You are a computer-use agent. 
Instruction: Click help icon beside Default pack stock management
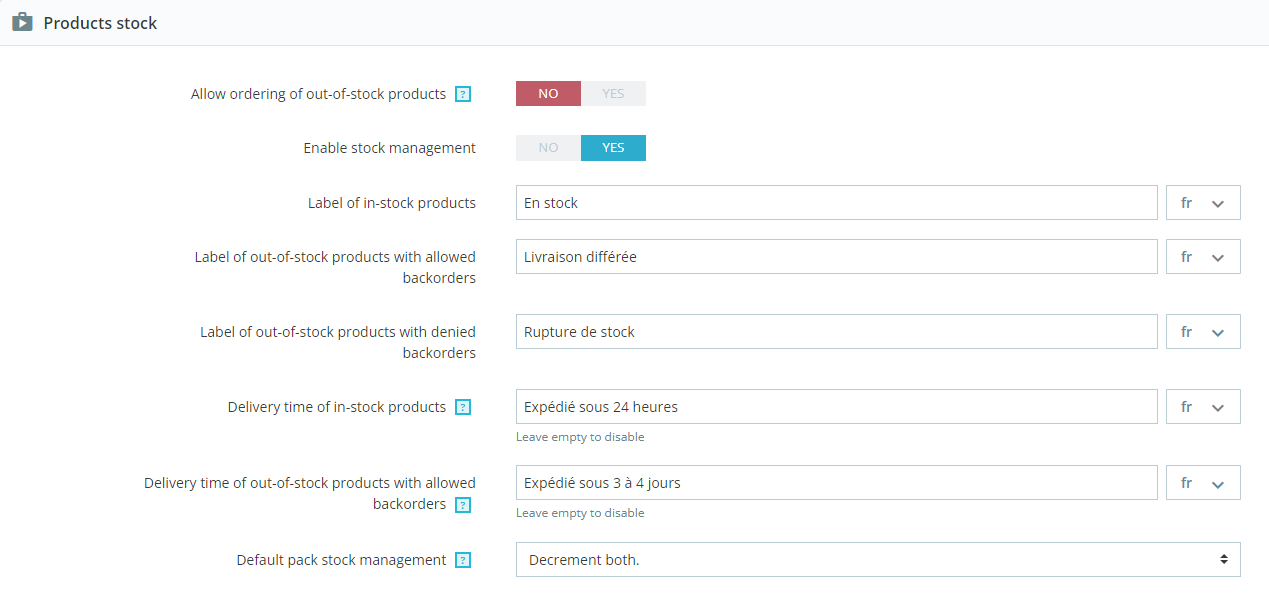click(462, 560)
